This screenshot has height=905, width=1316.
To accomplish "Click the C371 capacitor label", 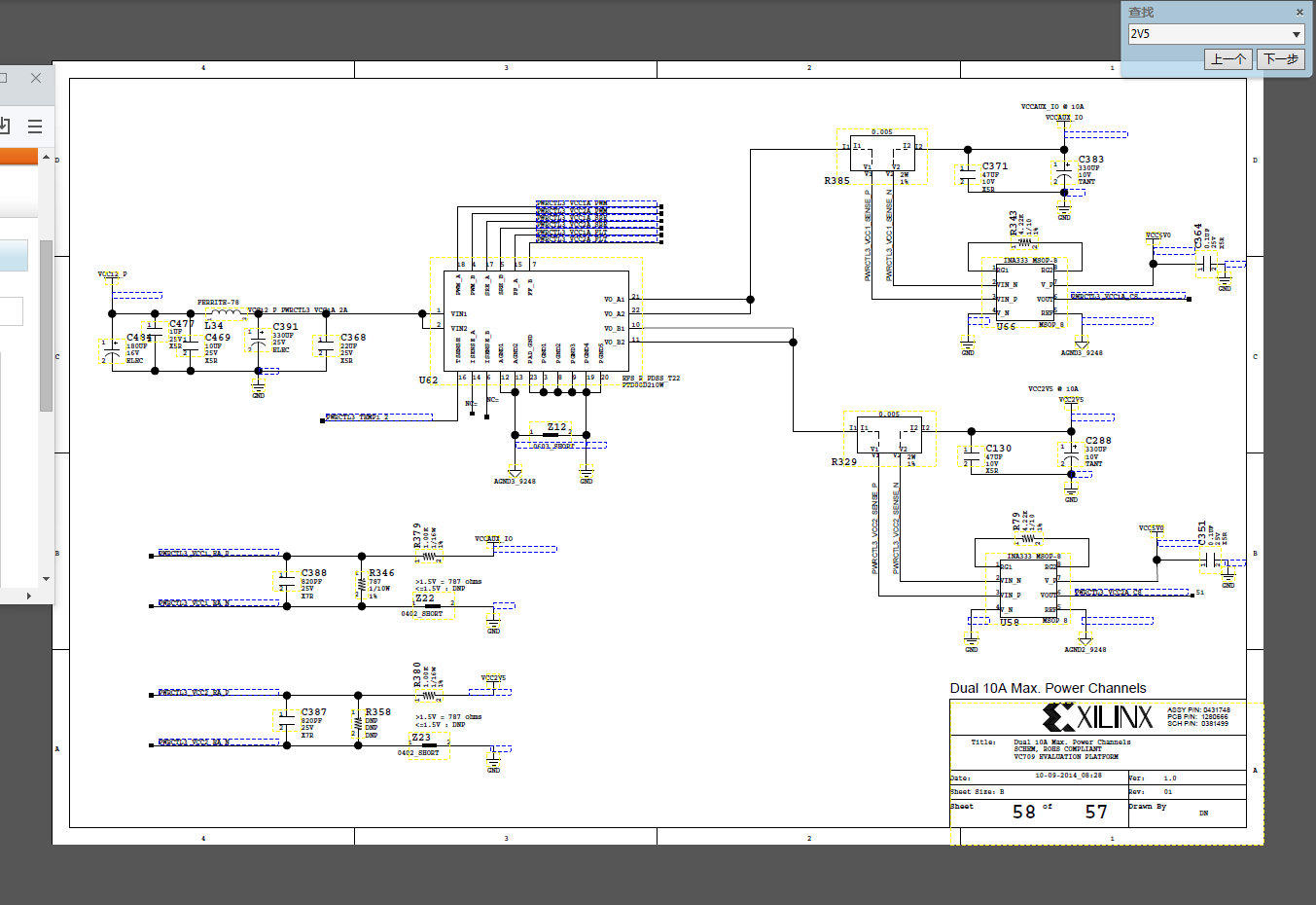I will (x=995, y=166).
